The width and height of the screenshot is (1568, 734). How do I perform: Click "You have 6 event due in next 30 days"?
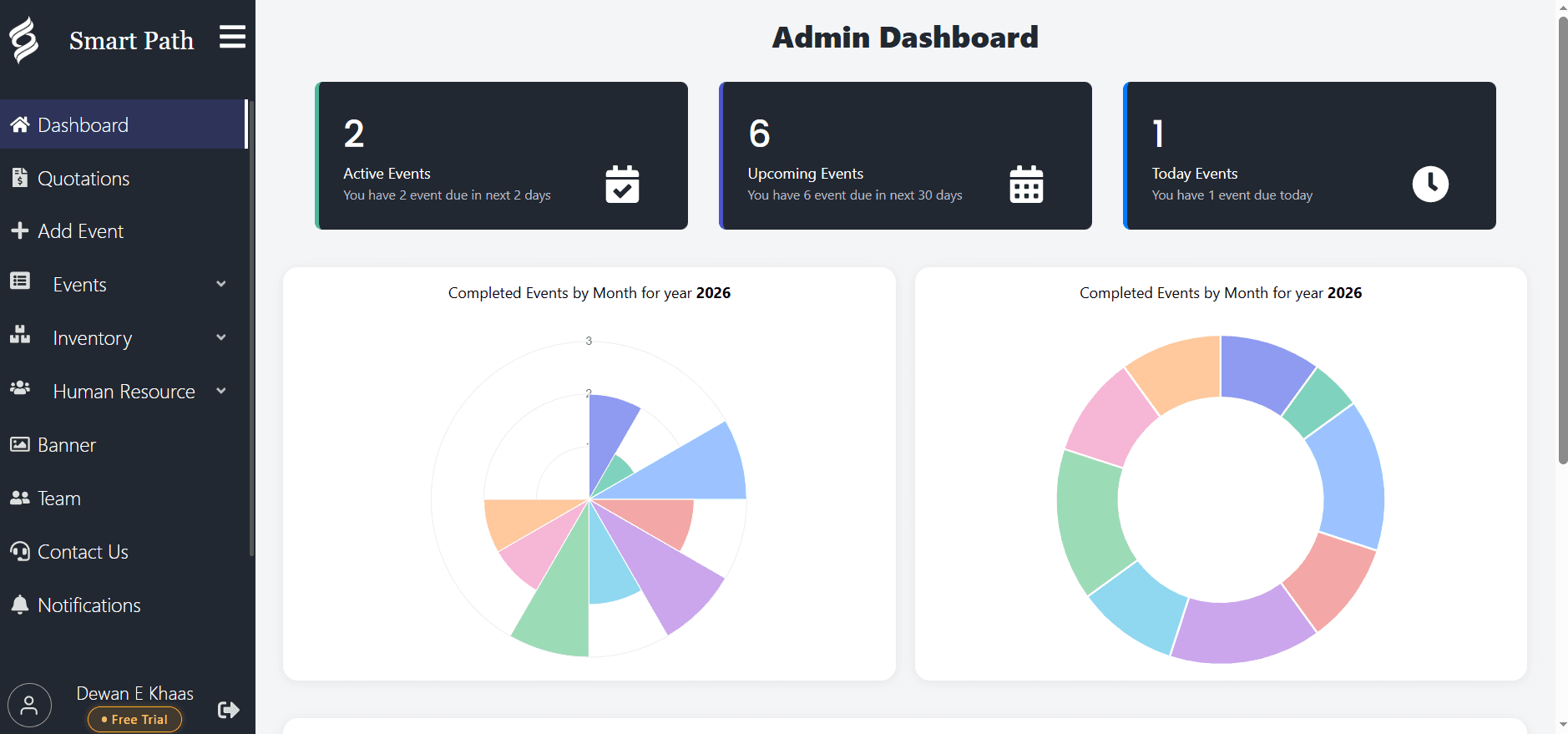click(x=855, y=195)
